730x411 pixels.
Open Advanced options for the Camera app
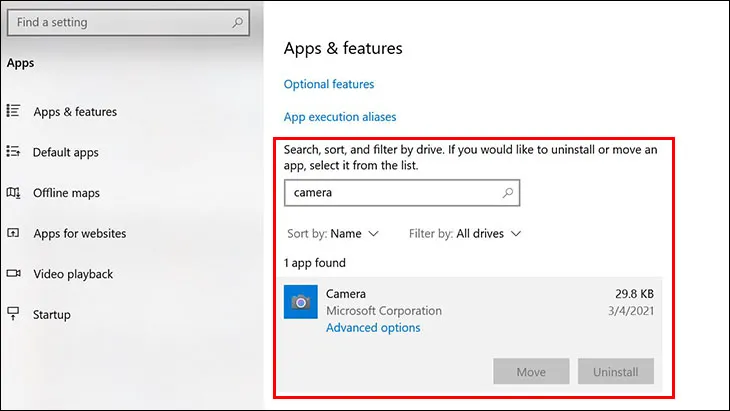tap(373, 328)
